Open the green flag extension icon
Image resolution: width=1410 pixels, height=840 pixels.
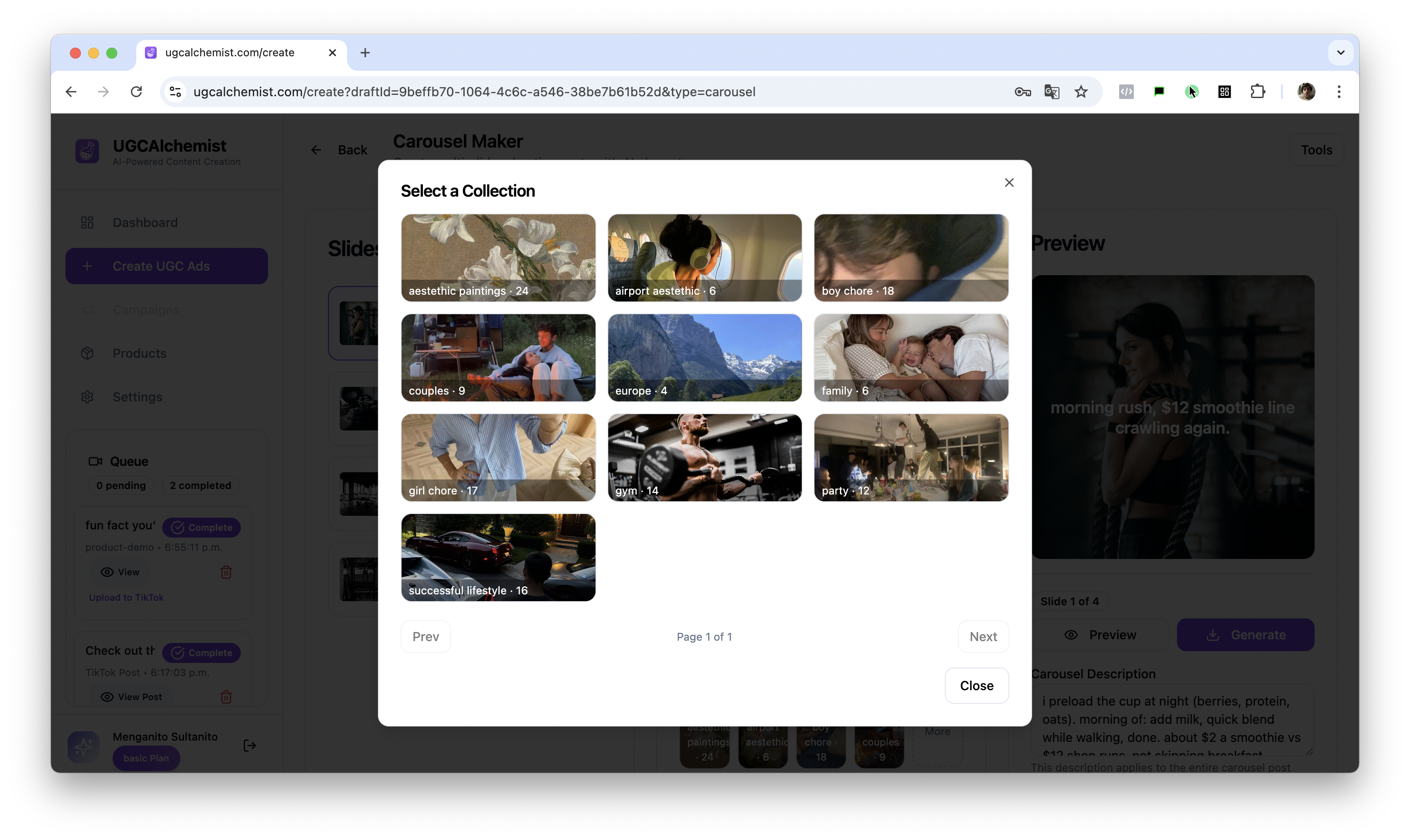coord(1159,92)
